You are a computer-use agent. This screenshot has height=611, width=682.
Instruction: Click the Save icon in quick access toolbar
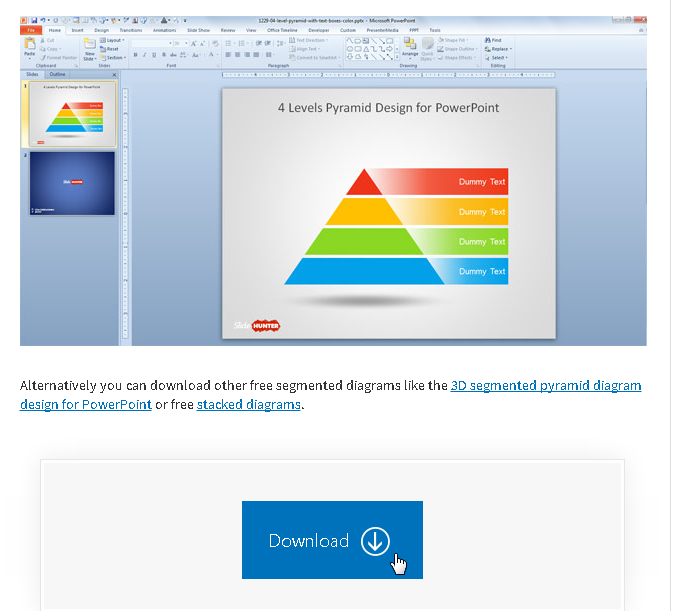33,20
